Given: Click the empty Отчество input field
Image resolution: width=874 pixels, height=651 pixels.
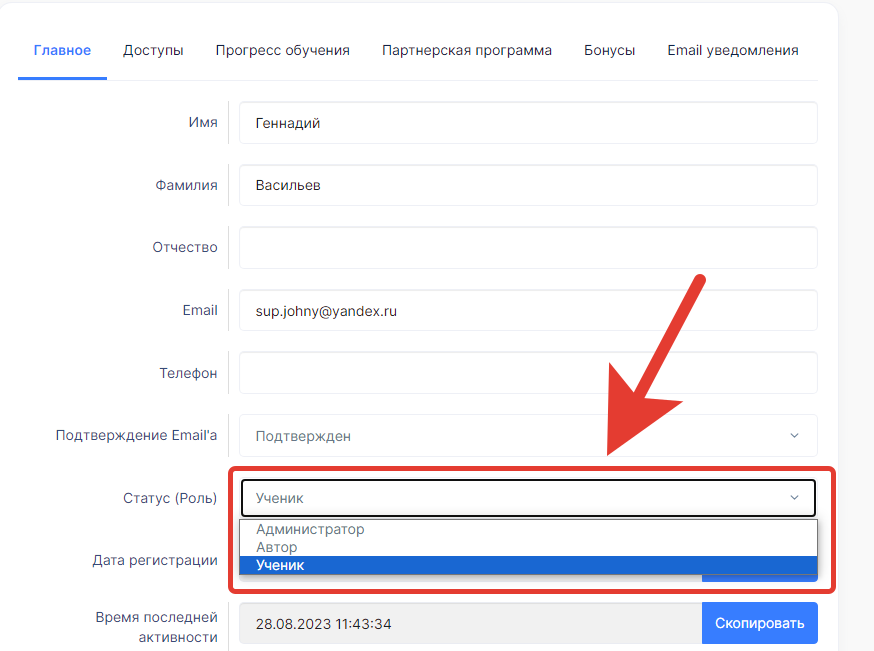Looking at the screenshot, I should [527, 248].
